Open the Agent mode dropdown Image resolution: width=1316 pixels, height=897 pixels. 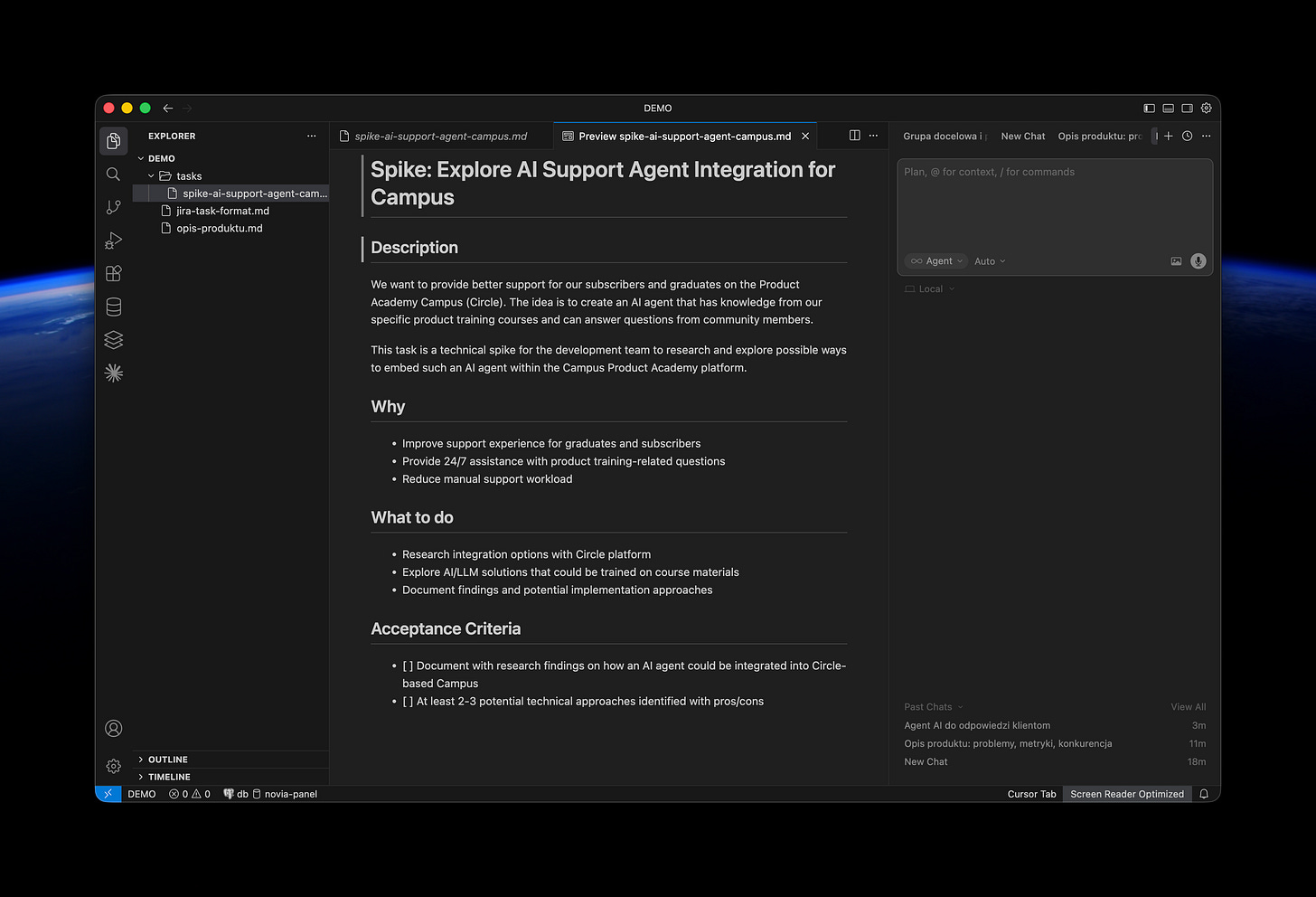(x=936, y=261)
